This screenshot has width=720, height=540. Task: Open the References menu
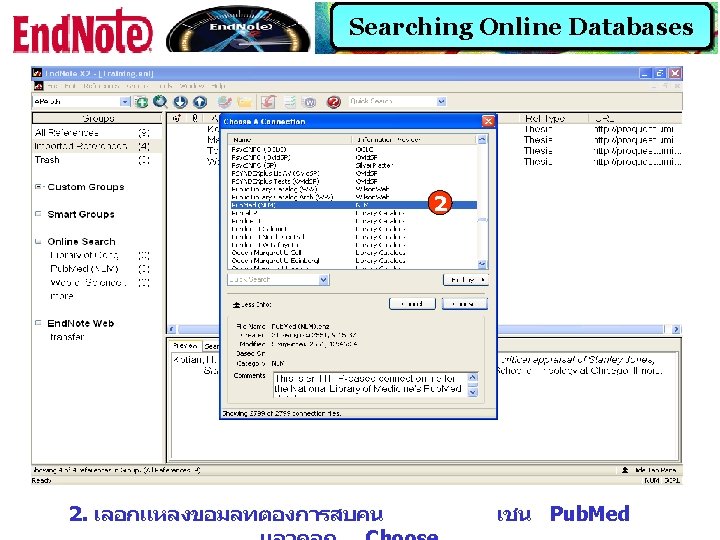click(101, 86)
